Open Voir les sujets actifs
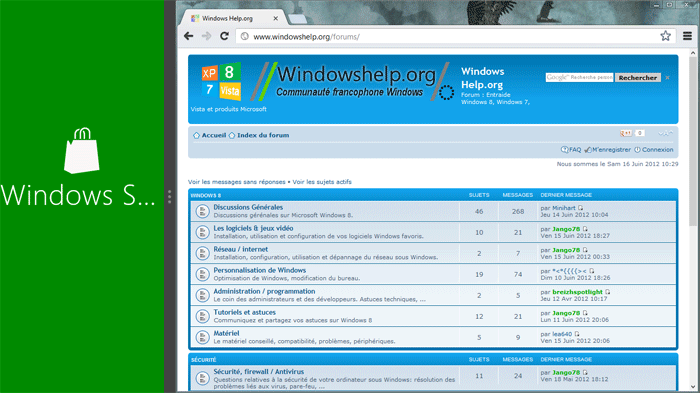 (322, 182)
